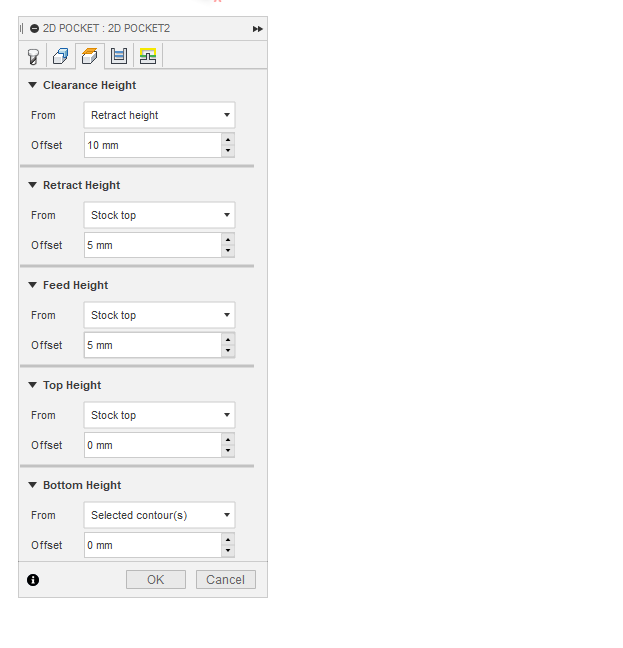Screen dimensions: 623x648
Task: Increase Top Height offset with up arrow
Action: 228,439
